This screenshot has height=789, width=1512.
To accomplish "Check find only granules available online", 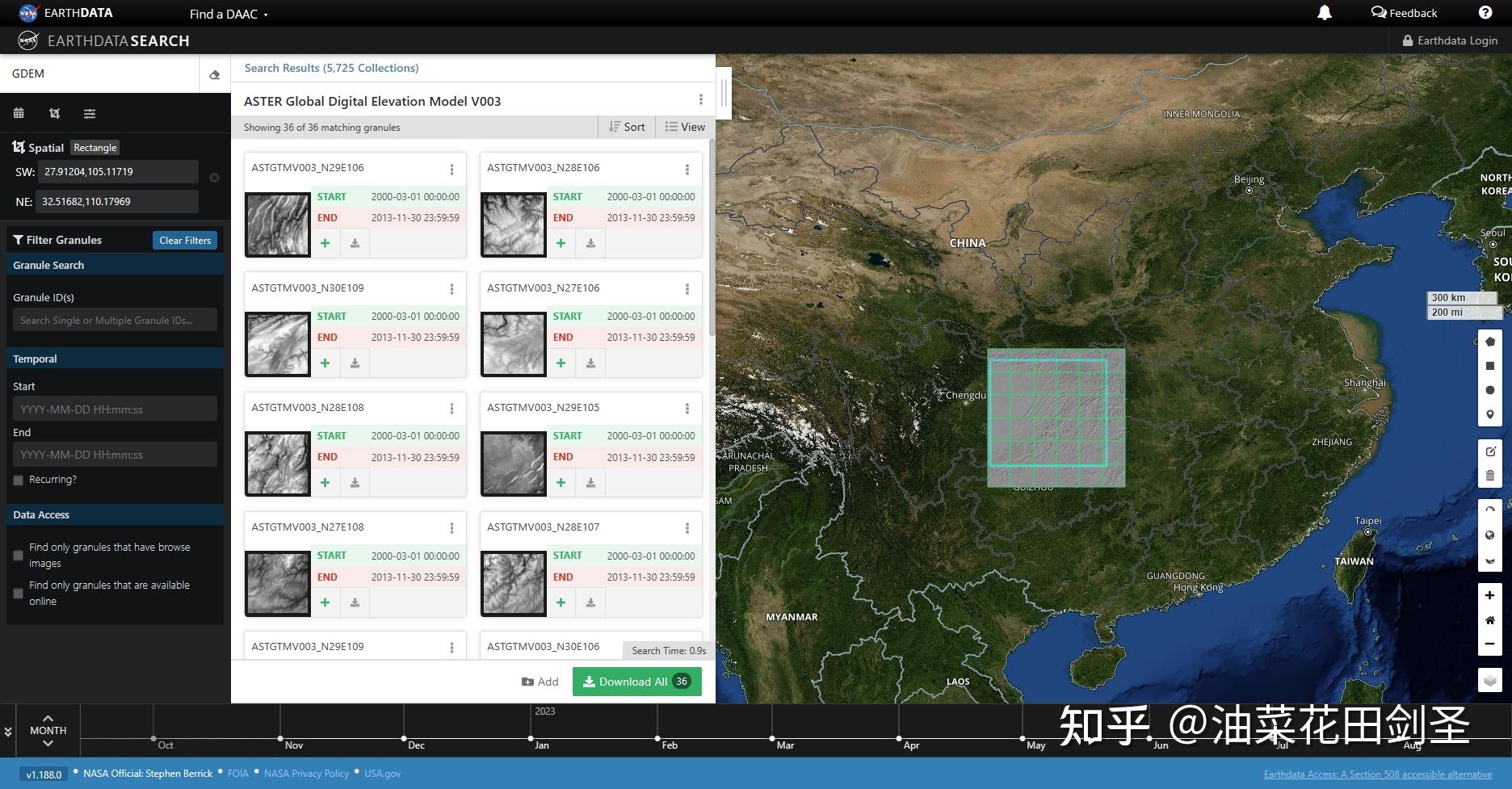I will 18,594.
